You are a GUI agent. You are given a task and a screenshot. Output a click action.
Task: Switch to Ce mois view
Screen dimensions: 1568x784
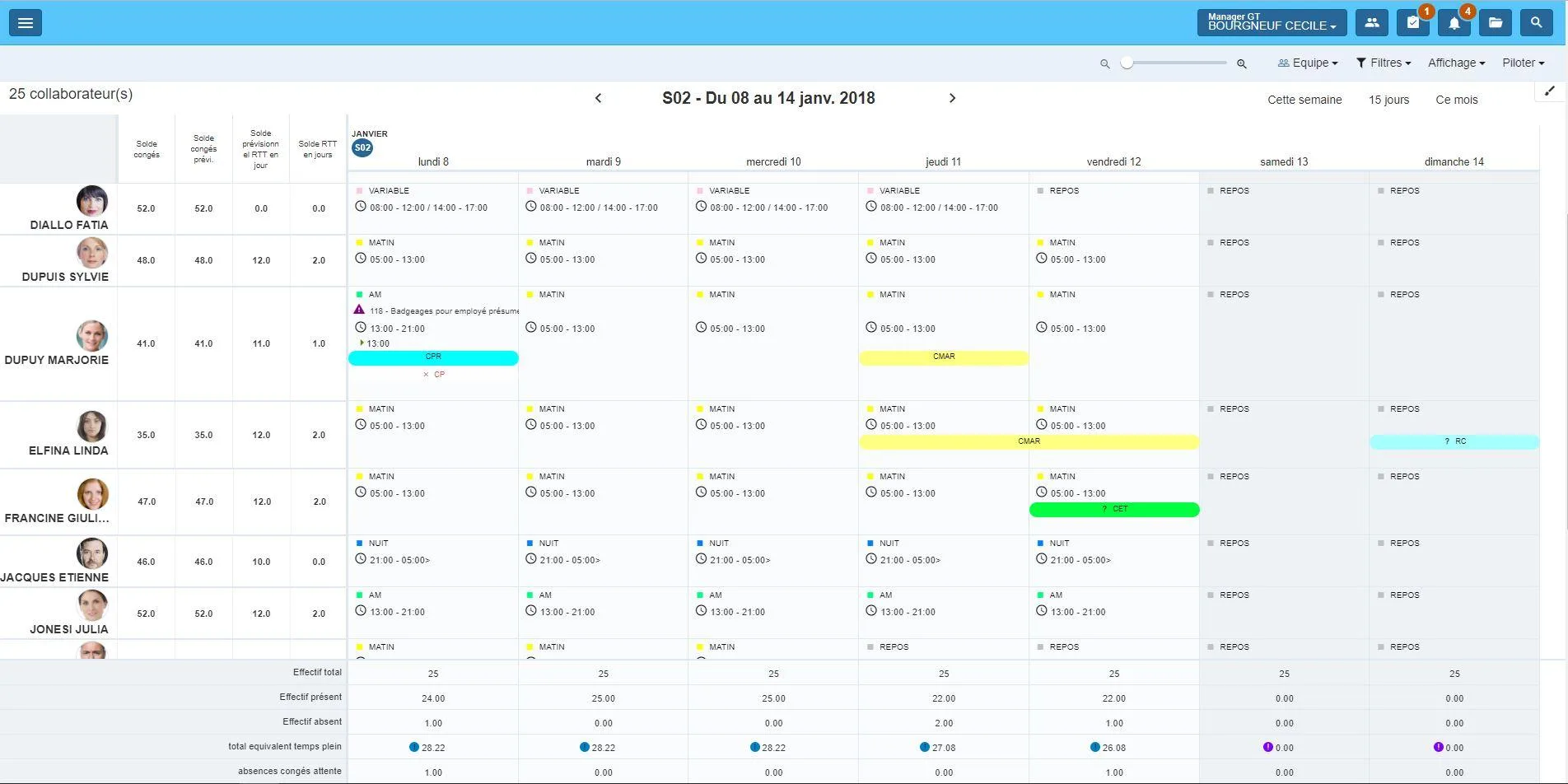1456,100
